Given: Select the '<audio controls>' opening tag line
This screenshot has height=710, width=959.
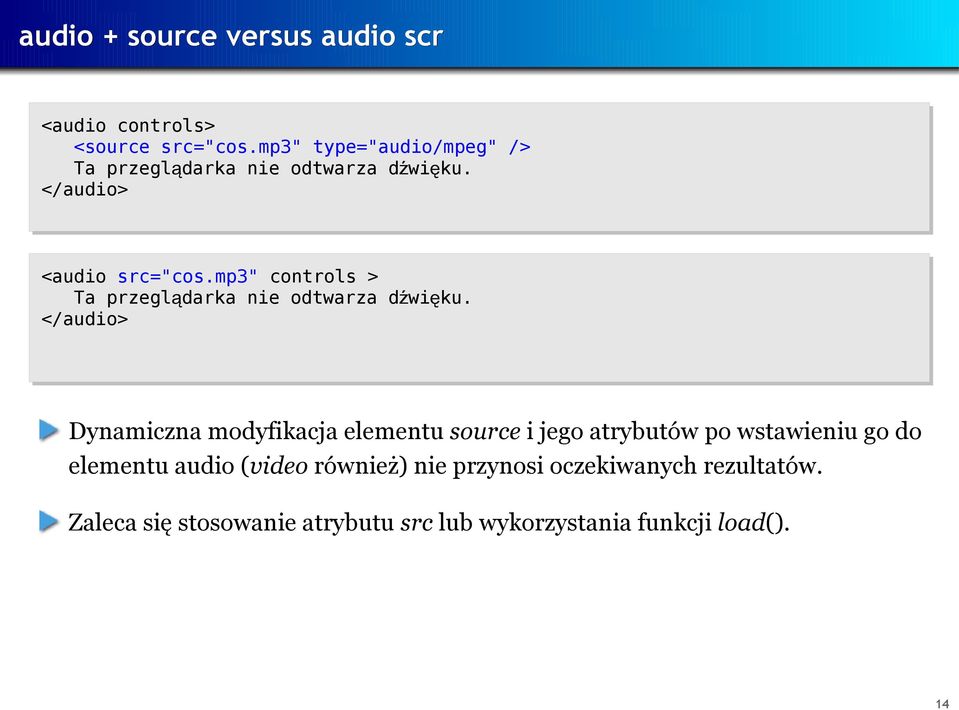Looking at the screenshot, I should point(128,125).
